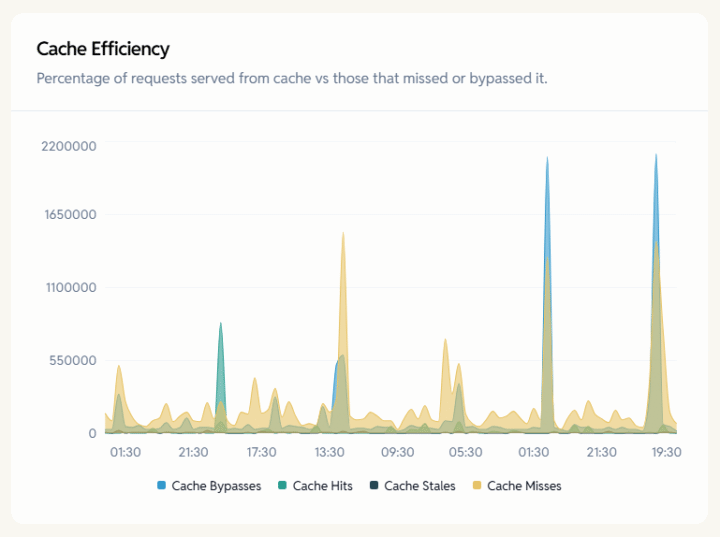This screenshot has width=720, height=537.
Task: Select the 05:30 time axis label
Action: 465,452
